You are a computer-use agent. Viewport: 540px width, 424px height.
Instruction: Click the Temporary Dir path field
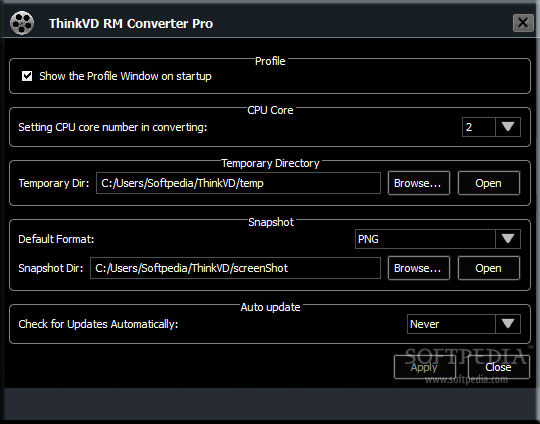238,183
